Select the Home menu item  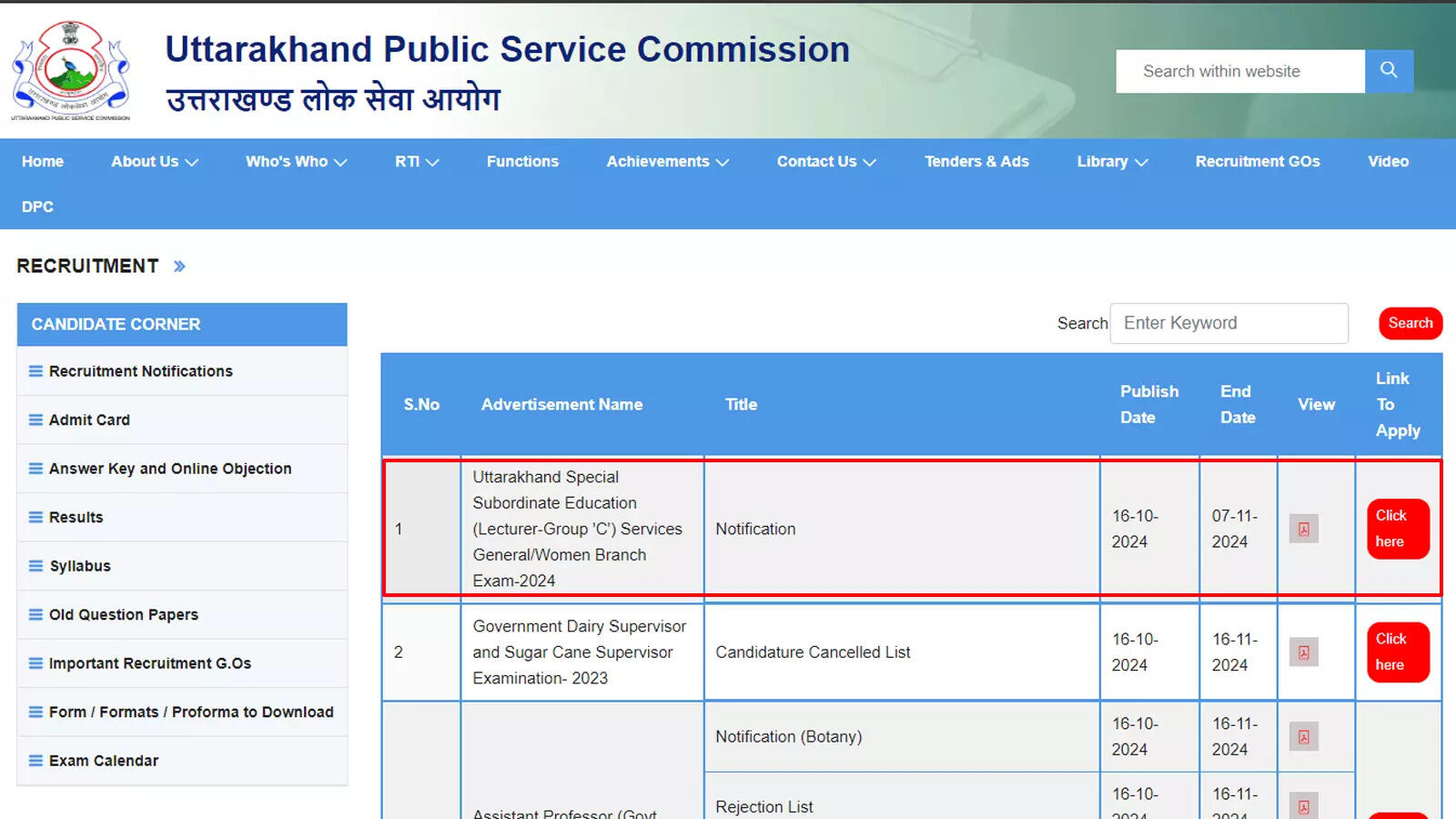[42, 161]
